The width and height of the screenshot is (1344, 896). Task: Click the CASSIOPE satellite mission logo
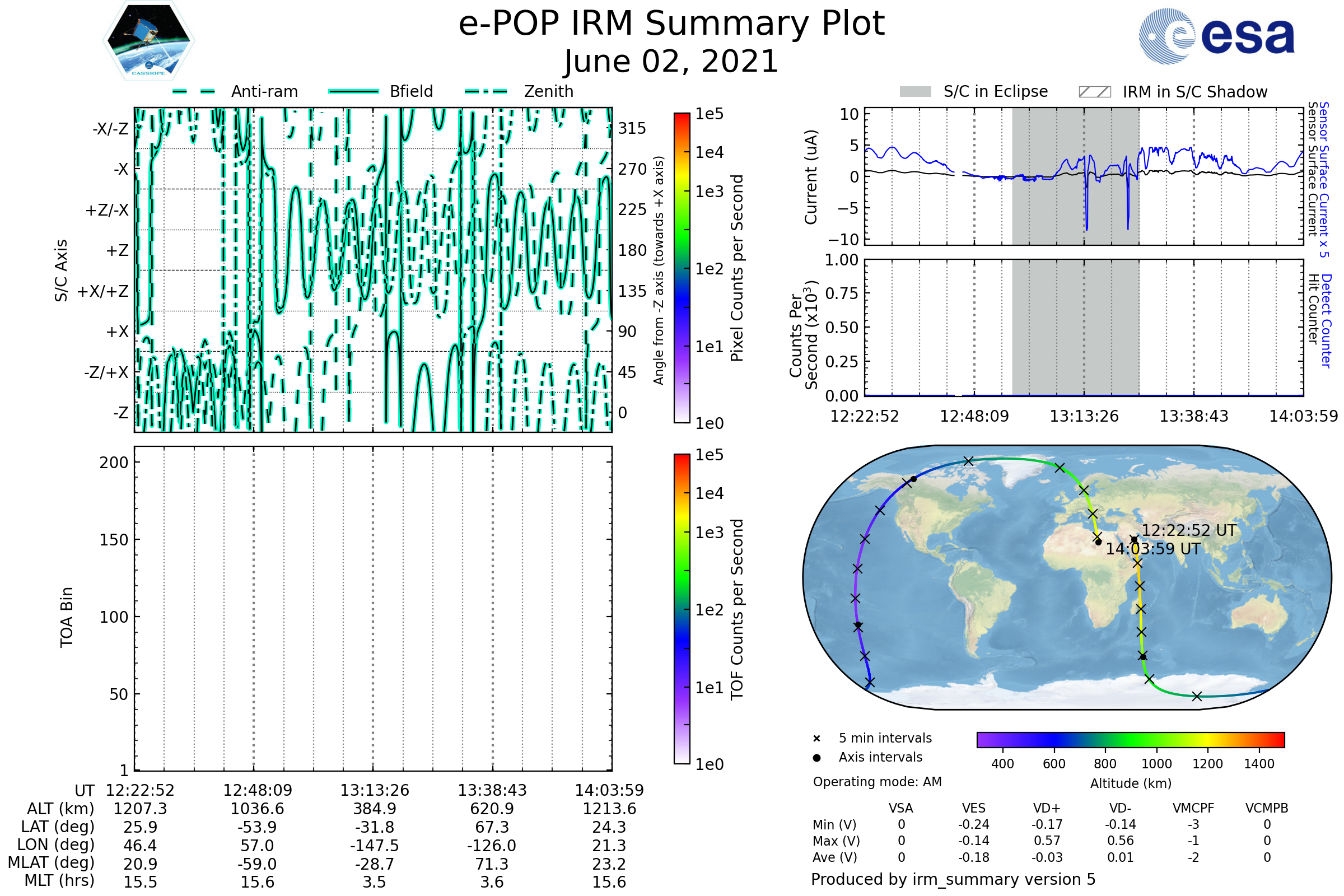click(x=148, y=41)
